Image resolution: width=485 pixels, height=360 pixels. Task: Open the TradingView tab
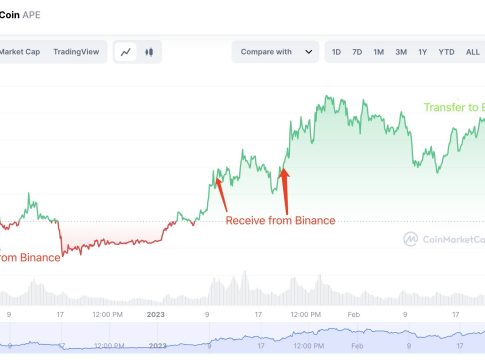tap(76, 52)
